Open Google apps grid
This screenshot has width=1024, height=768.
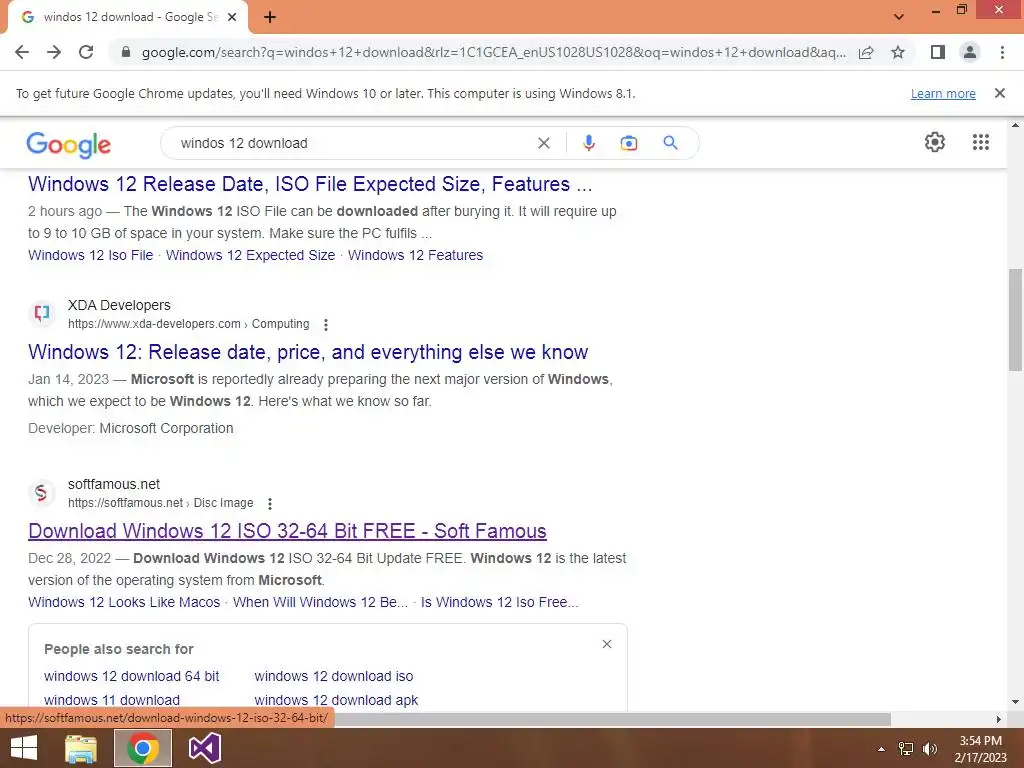pyautogui.click(x=981, y=142)
